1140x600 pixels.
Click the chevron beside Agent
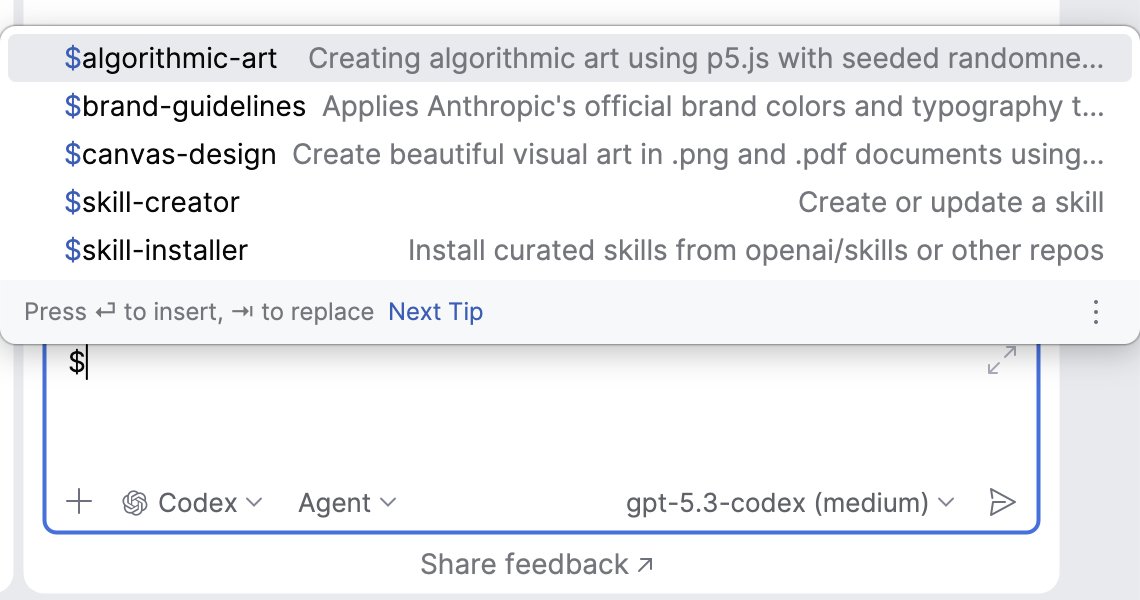pos(388,502)
